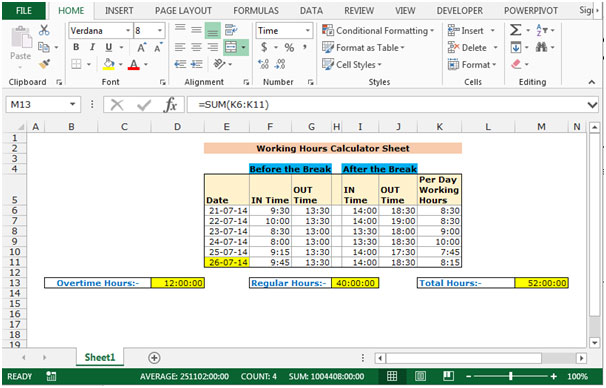The image size is (606, 388).
Task: Align text right
Action: (213, 47)
